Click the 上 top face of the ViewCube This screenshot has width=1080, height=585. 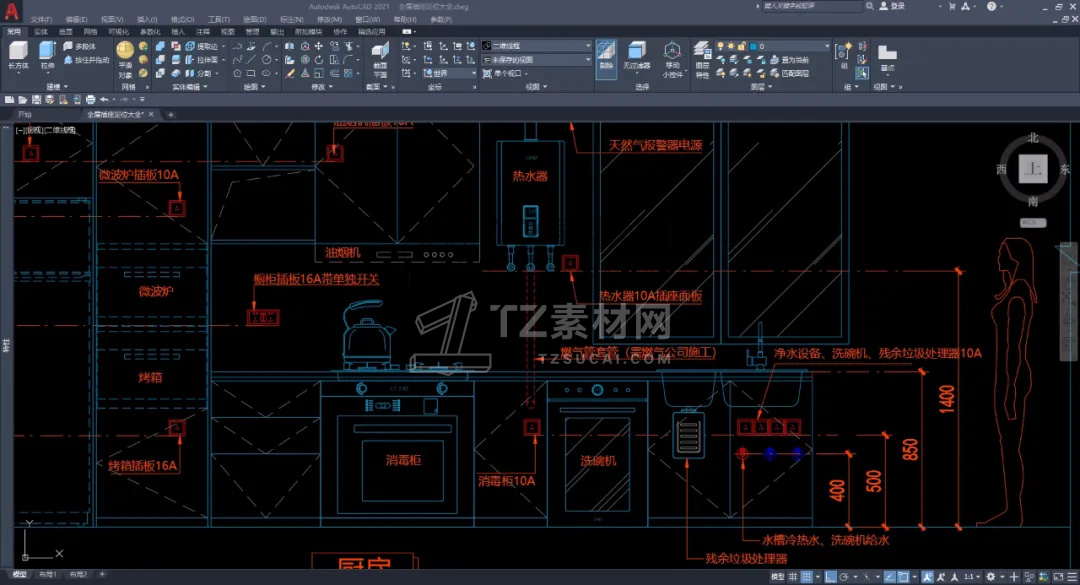click(1032, 169)
